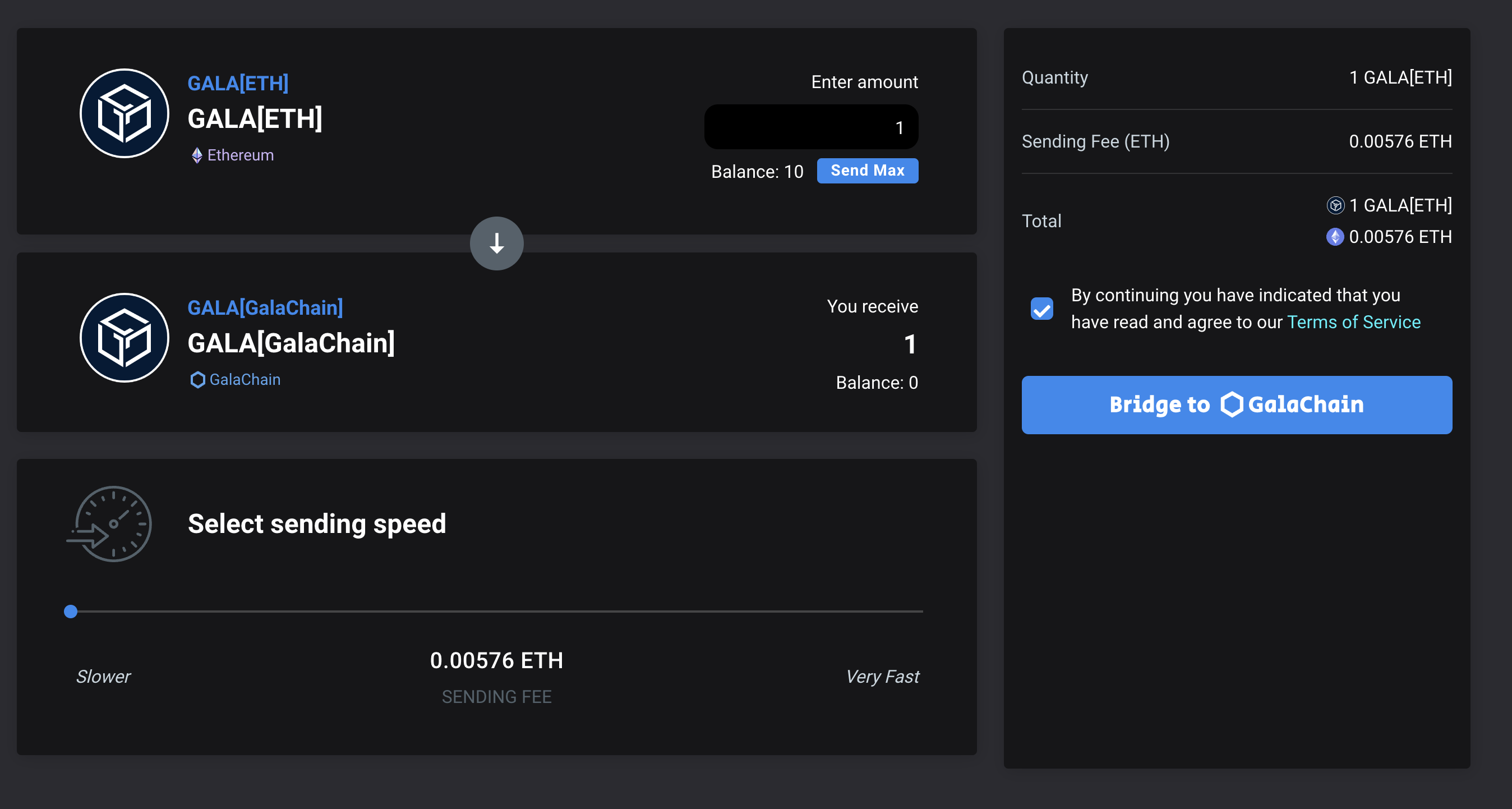Click the 'GalaChain' network label under token
Viewport: 1512px width, 809px height.
[245, 380]
